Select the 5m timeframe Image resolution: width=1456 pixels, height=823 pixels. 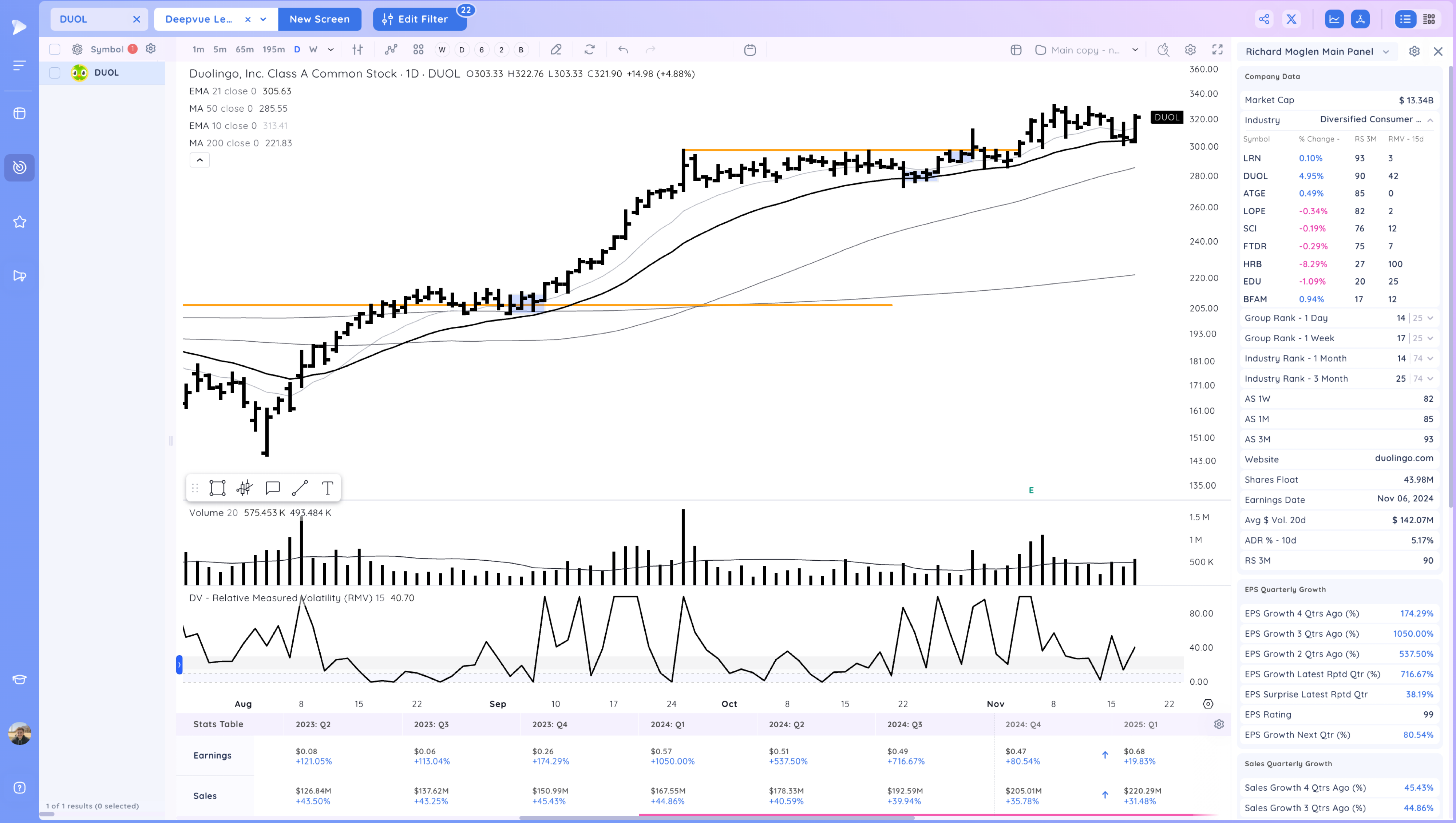tap(220, 50)
